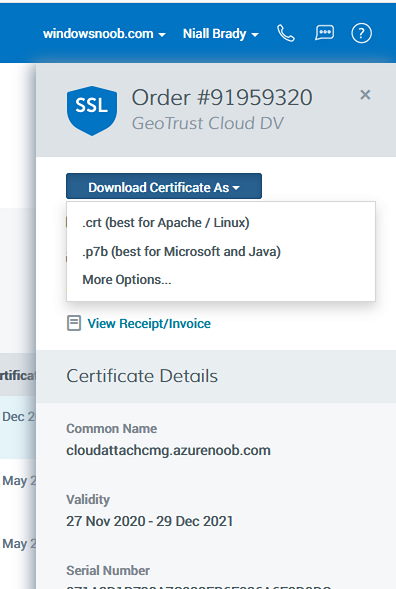Expand the Niall Brady user menu
This screenshot has width=396, height=589.
pyautogui.click(x=221, y=34)
